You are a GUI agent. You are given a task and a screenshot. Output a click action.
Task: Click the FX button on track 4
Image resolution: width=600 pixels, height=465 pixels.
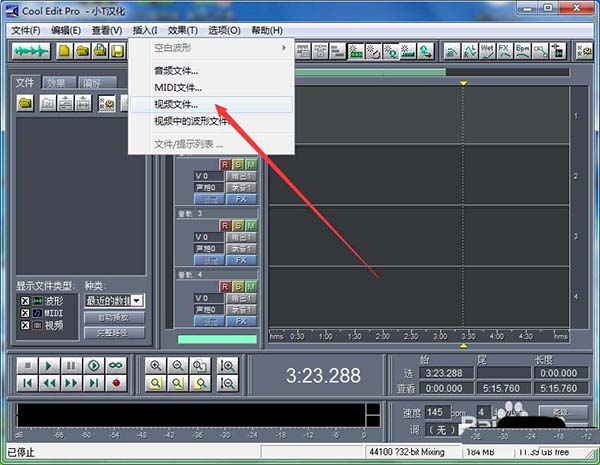coord(241,321)
